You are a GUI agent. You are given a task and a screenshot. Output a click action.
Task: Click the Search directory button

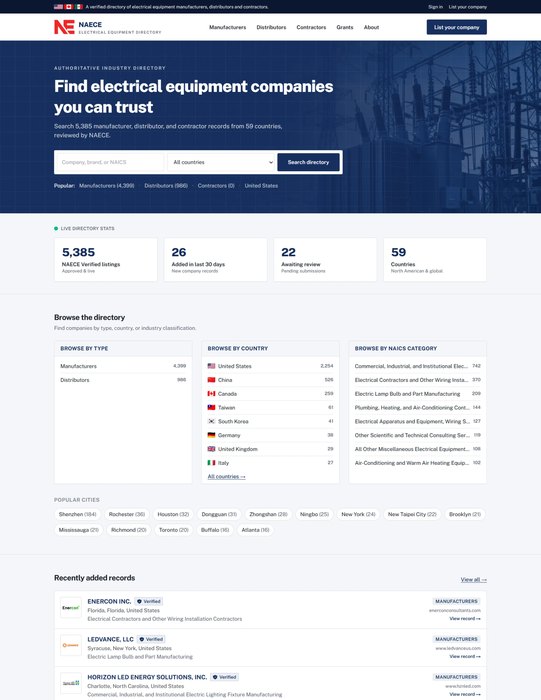(308, 162)
